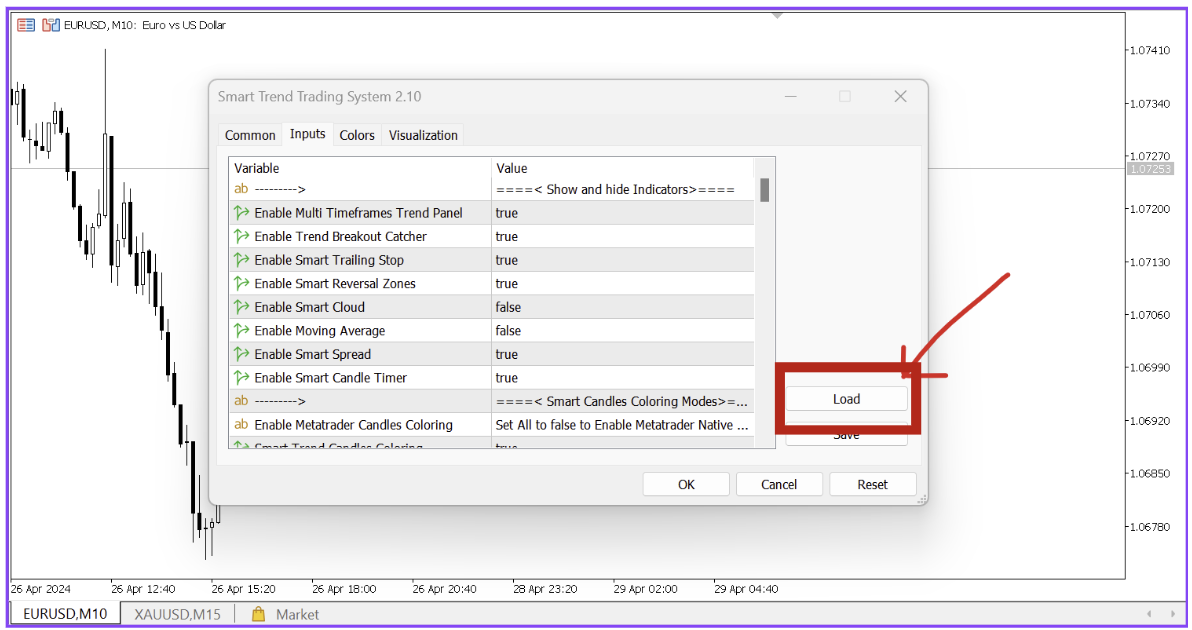The width and height of the screenshot is (1192, 630).
Task: Open the Visualization tab
Action: coord(423,135)
